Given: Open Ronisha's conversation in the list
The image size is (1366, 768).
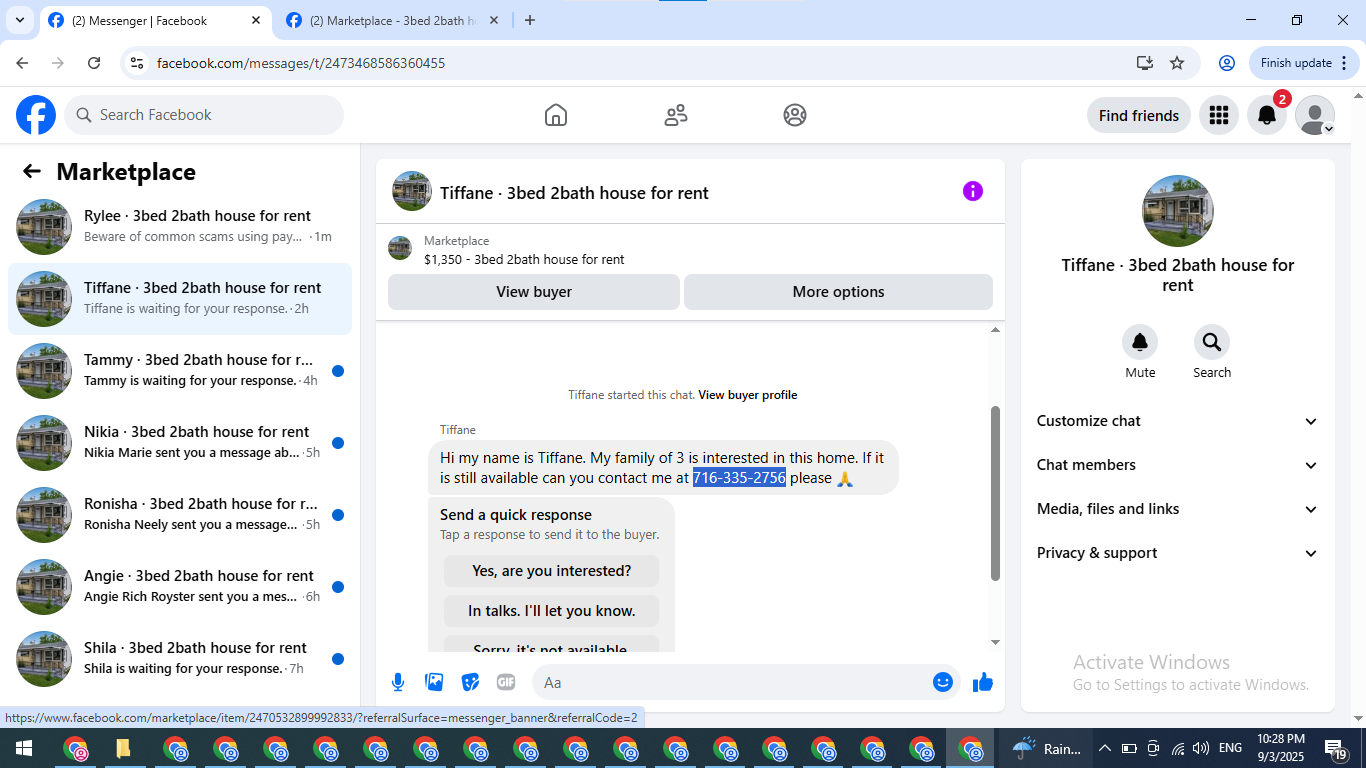Looking at the screenshot, I should (x=180, y=515).
